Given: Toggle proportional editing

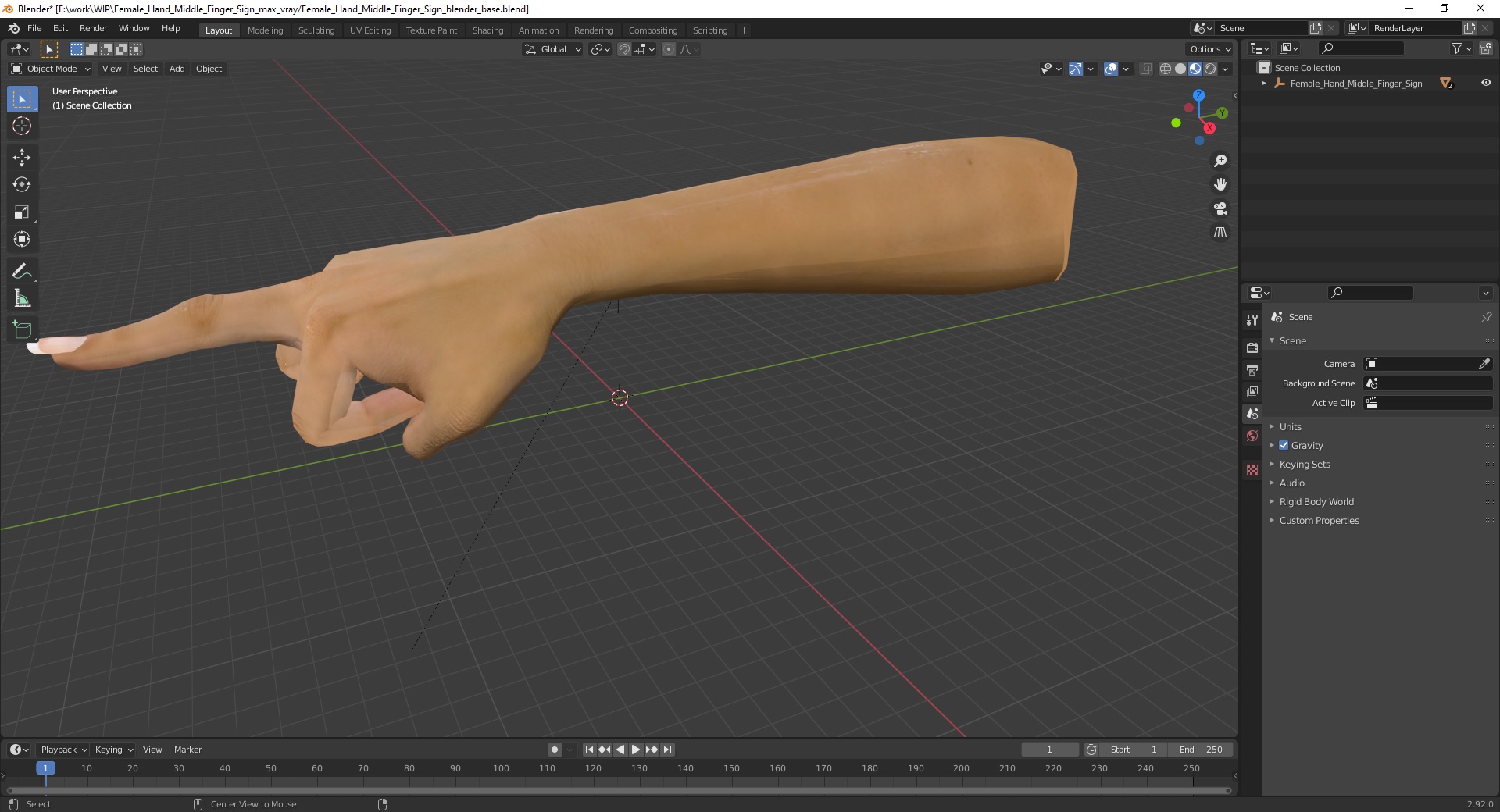Looking at the screenshot, I should point(669,49).
